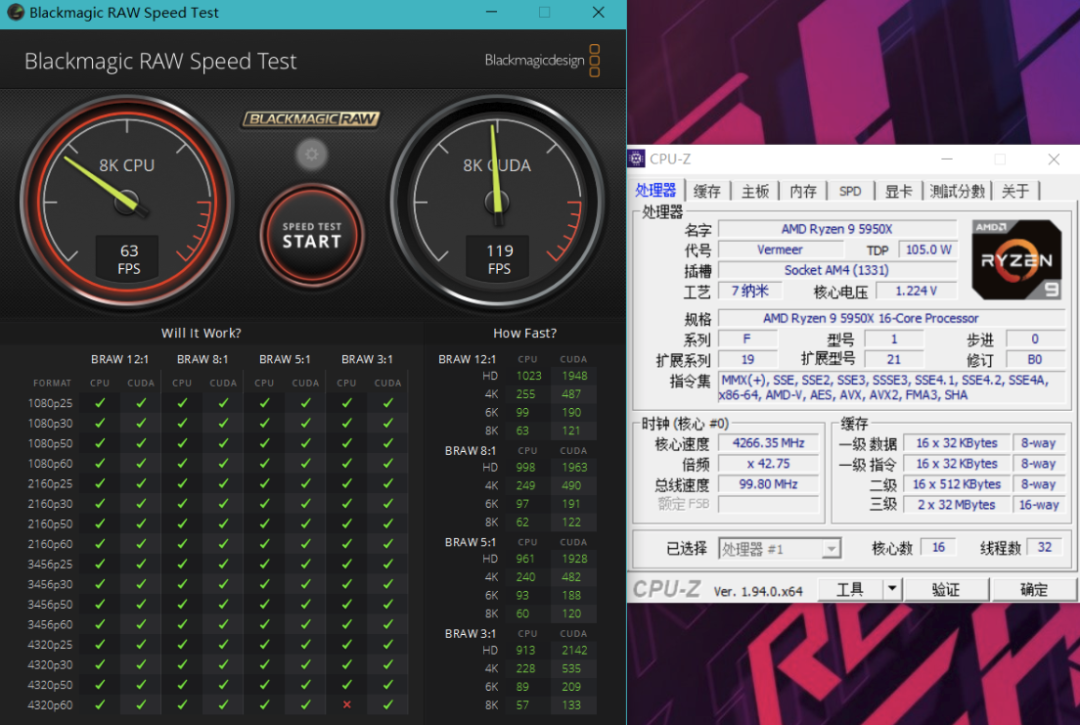Click the red X for 4320p60 BRAW 3:1 CPU
This screenshot has height=725, width=1080.
(x=346, y=704)
